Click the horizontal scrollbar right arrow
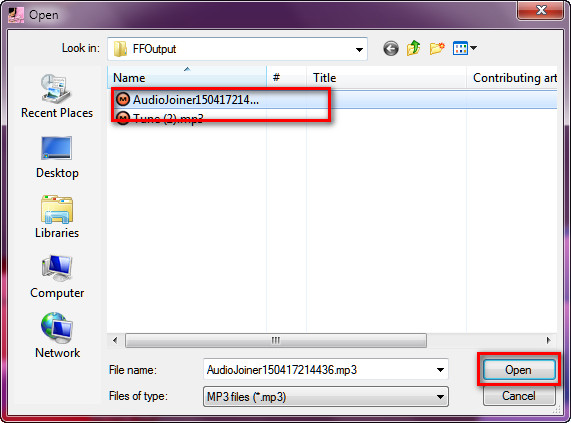 coord(548,341)
